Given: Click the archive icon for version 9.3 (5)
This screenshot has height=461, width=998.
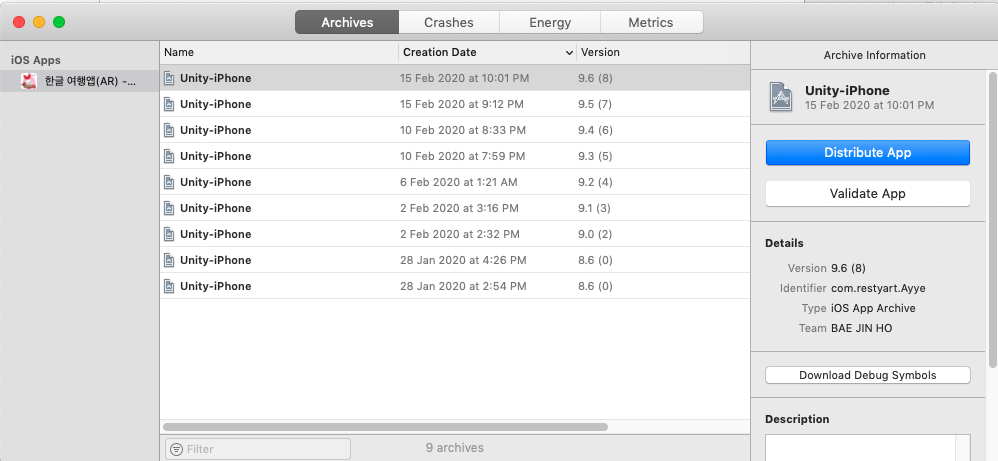Looking at the screenshot, I should pyautogui.click(x=169, y=156).
